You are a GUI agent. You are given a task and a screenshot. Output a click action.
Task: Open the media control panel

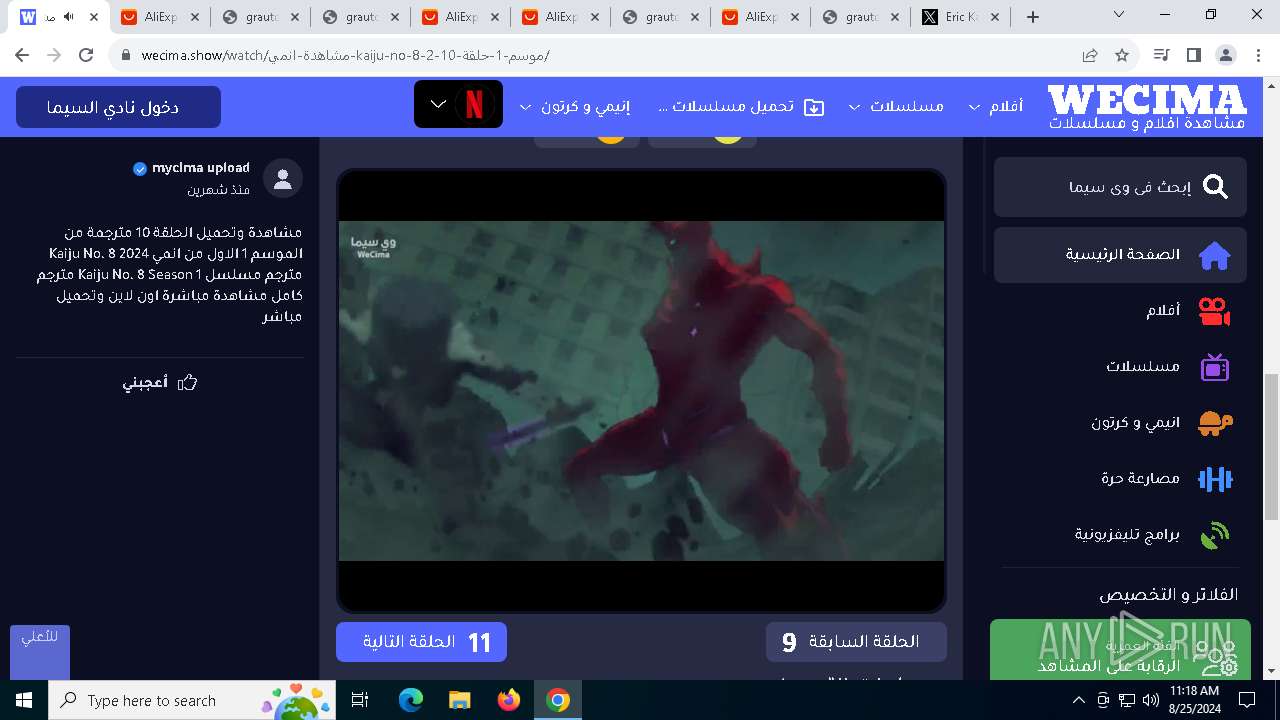(x=1161, y=55)
